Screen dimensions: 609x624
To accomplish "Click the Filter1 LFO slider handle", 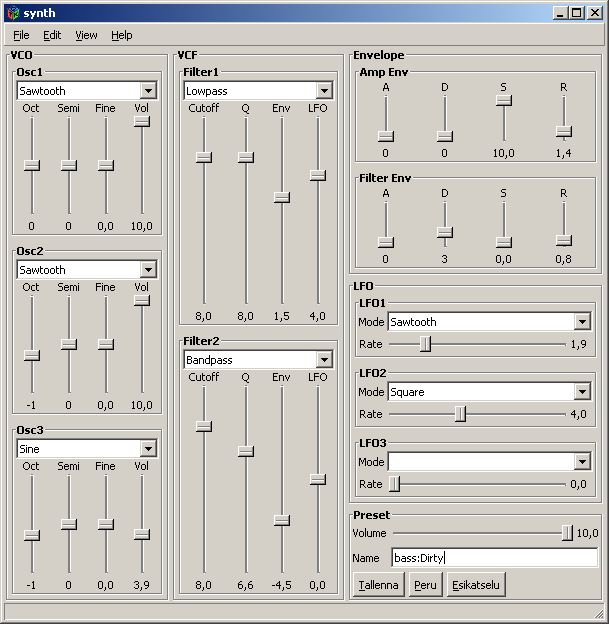I will coord(318,176).
